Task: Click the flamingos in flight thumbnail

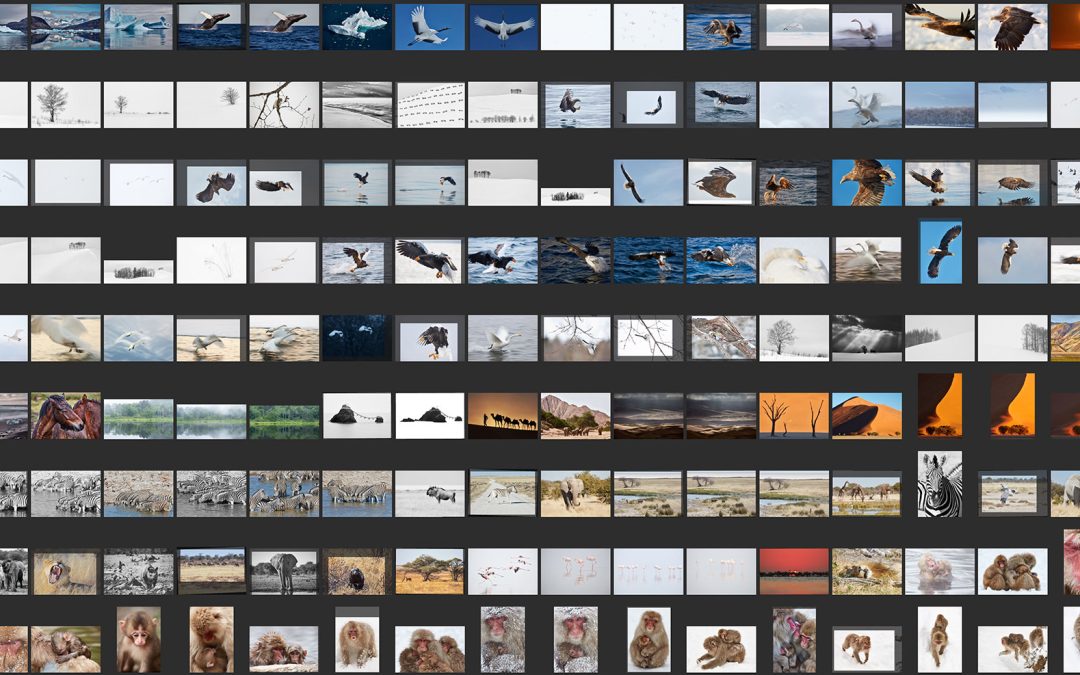Action: coord(503,571)
